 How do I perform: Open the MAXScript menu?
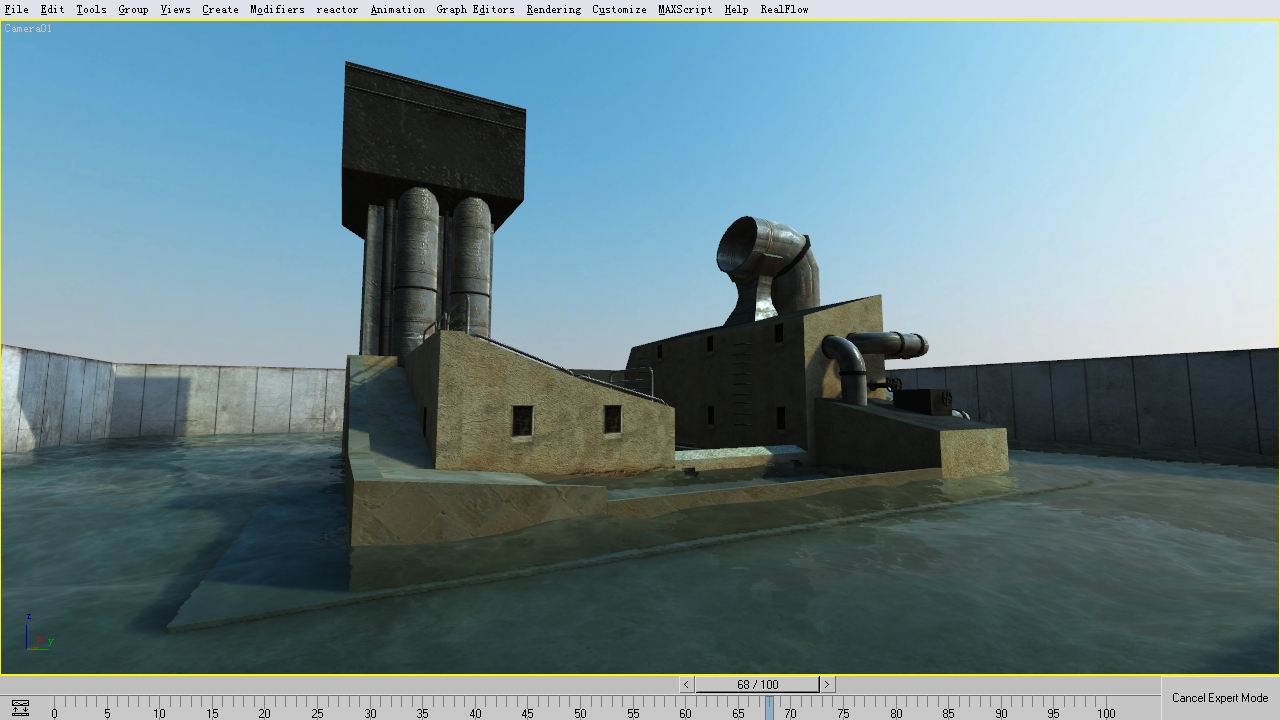pos(685,9)
